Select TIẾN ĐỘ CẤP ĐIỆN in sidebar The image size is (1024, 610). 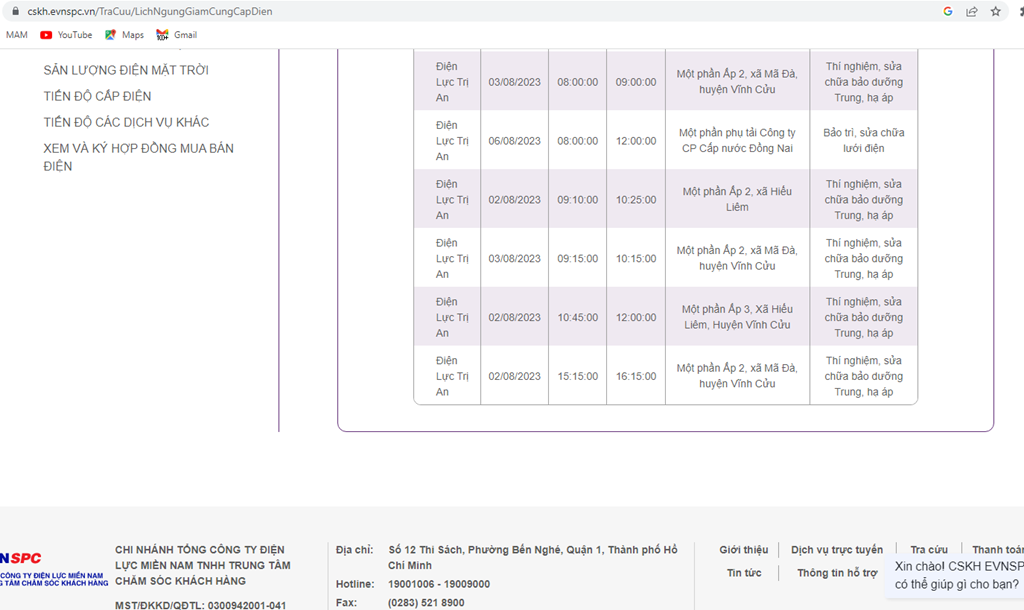coord(97,96)
